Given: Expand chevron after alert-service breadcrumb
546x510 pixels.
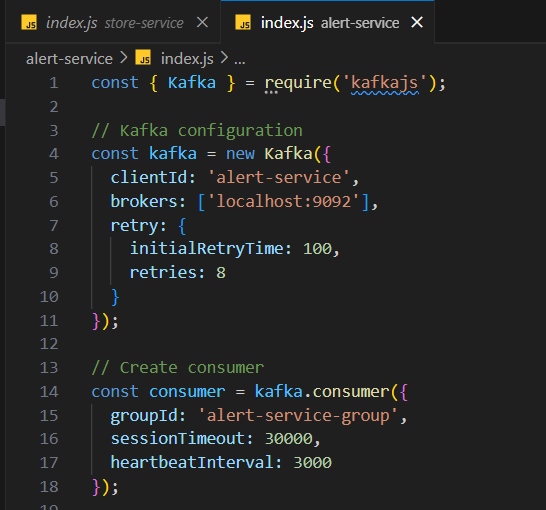Looking at the screenshot, I should click(124, 58).
